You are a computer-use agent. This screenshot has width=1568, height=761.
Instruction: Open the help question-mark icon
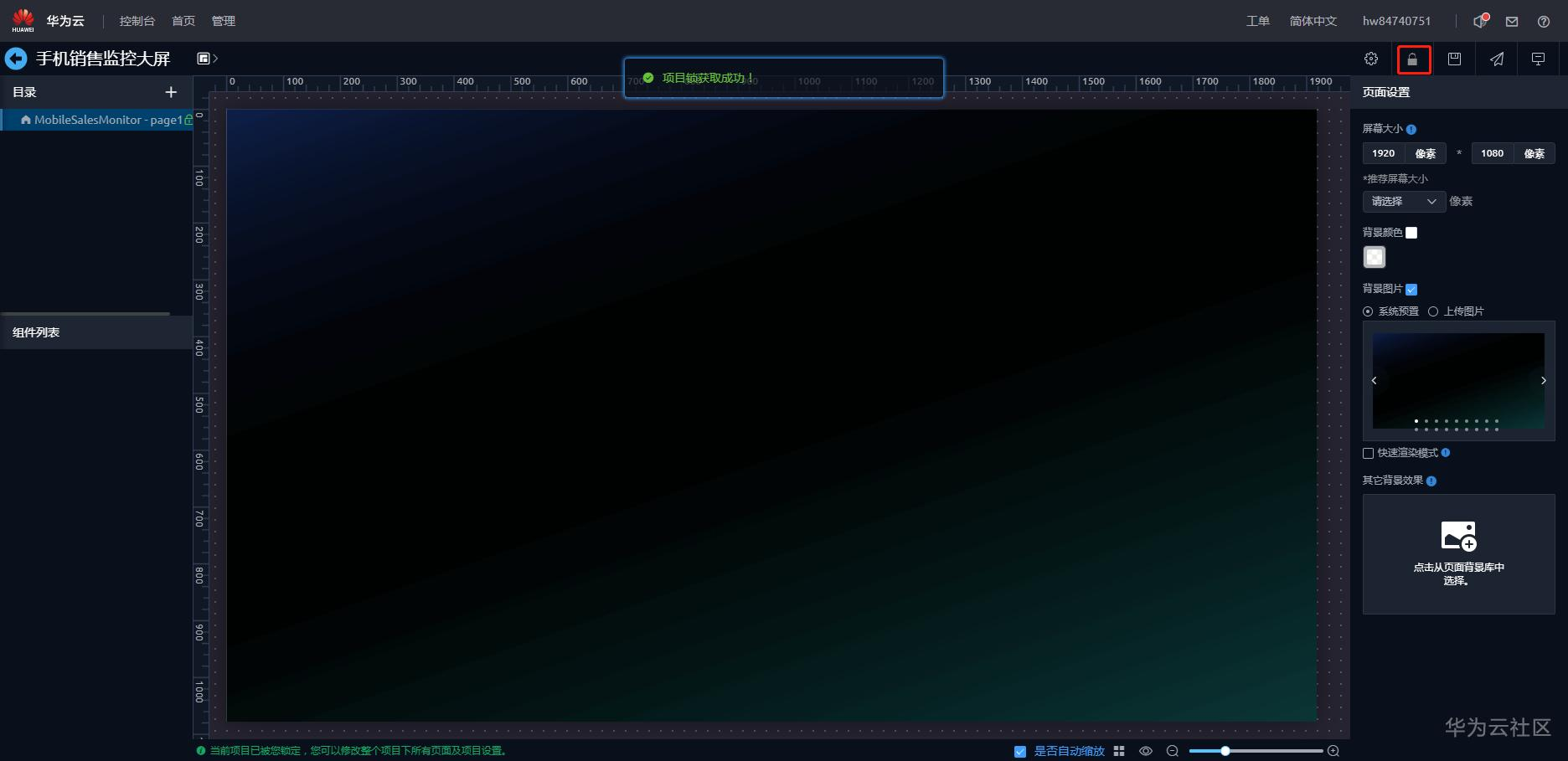click(1544, 22)
